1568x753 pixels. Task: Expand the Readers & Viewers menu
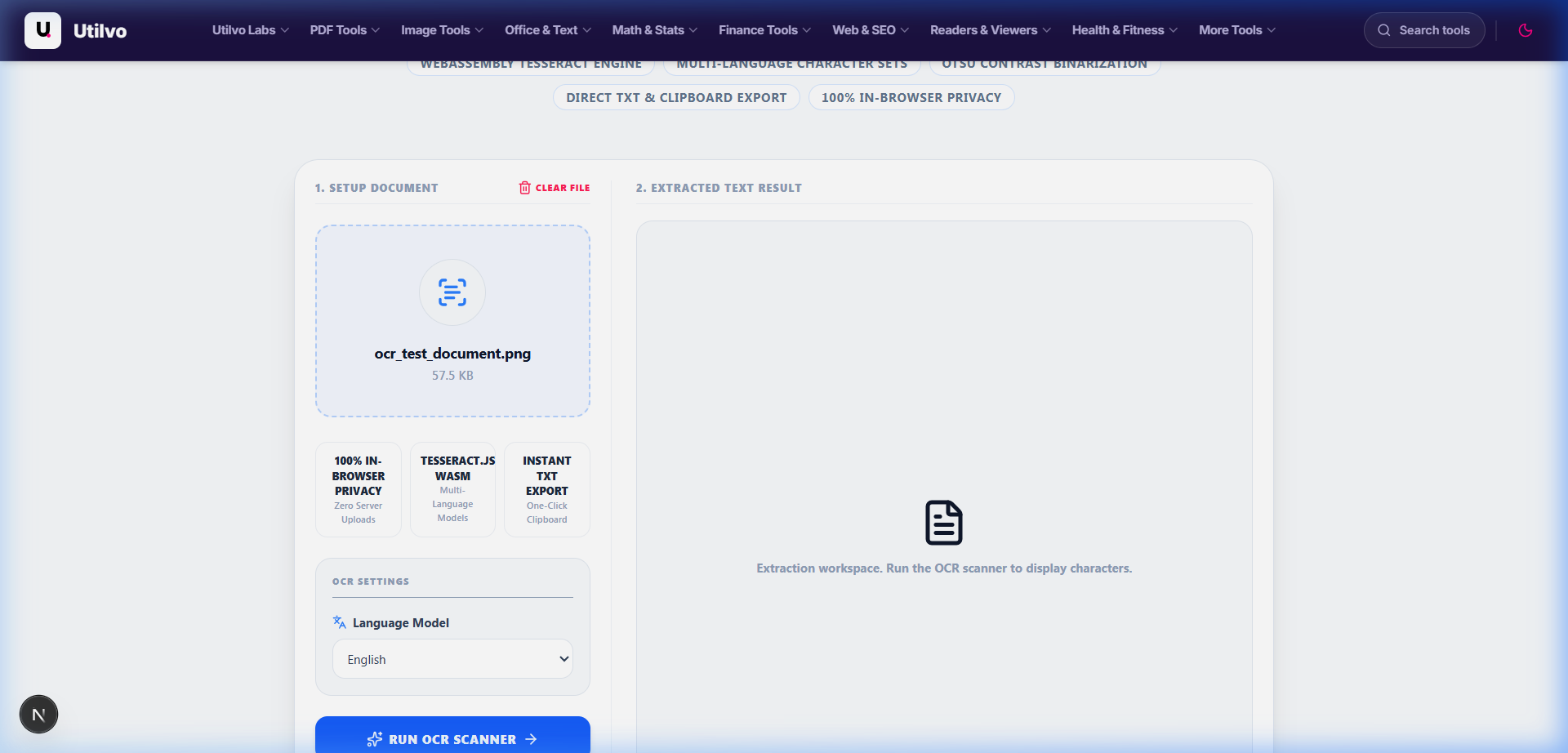(991, 30)
